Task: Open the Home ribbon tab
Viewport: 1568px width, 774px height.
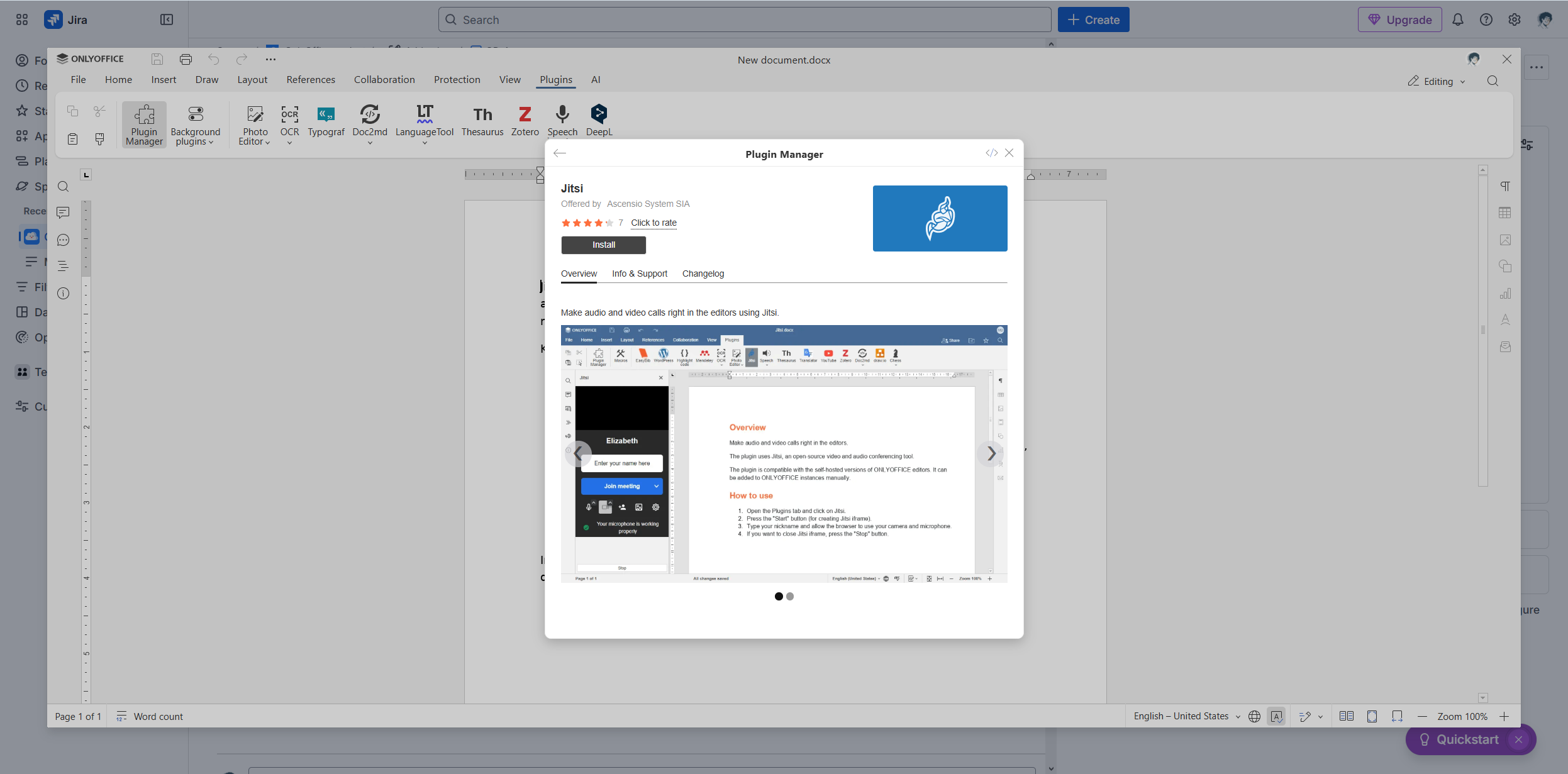Action: click(118, 79)
